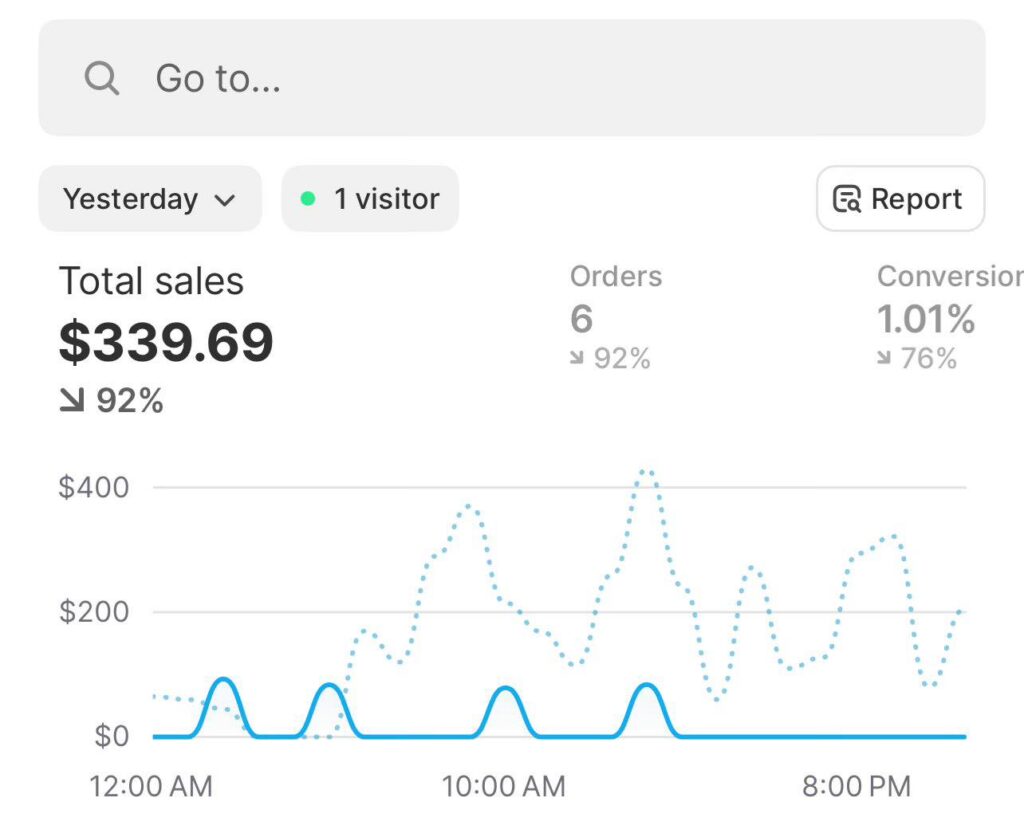Click the first solid blue sales peak
The width and height of the screenshot is (1024, 833).
(224, 681)
